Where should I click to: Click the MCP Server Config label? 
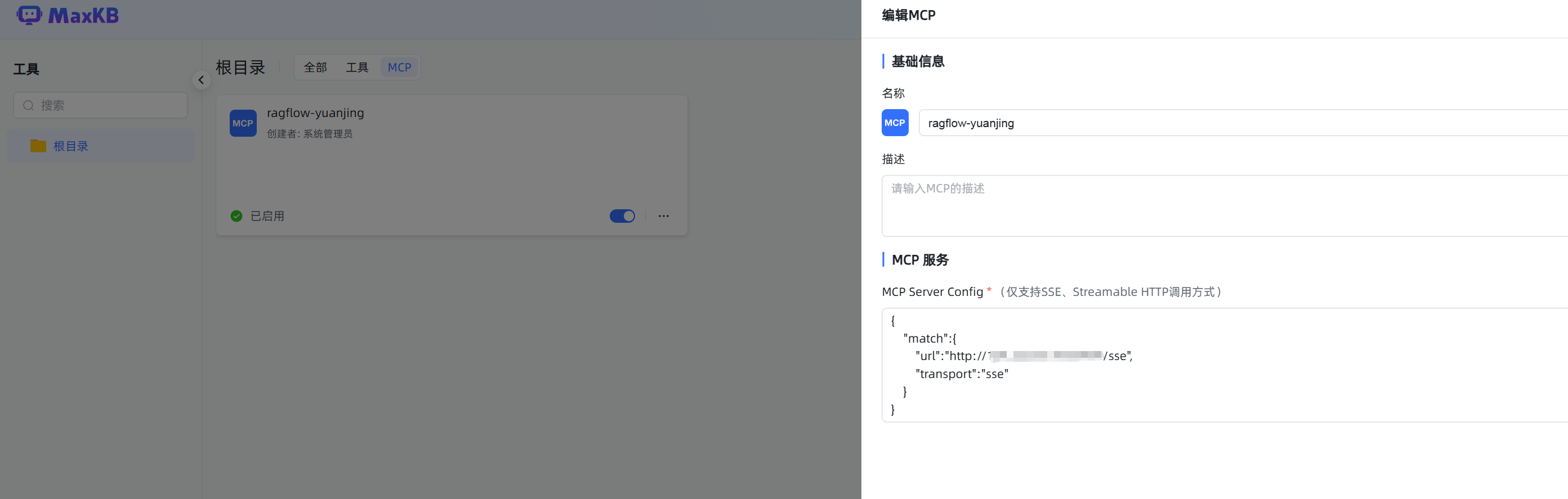(932, 292)
